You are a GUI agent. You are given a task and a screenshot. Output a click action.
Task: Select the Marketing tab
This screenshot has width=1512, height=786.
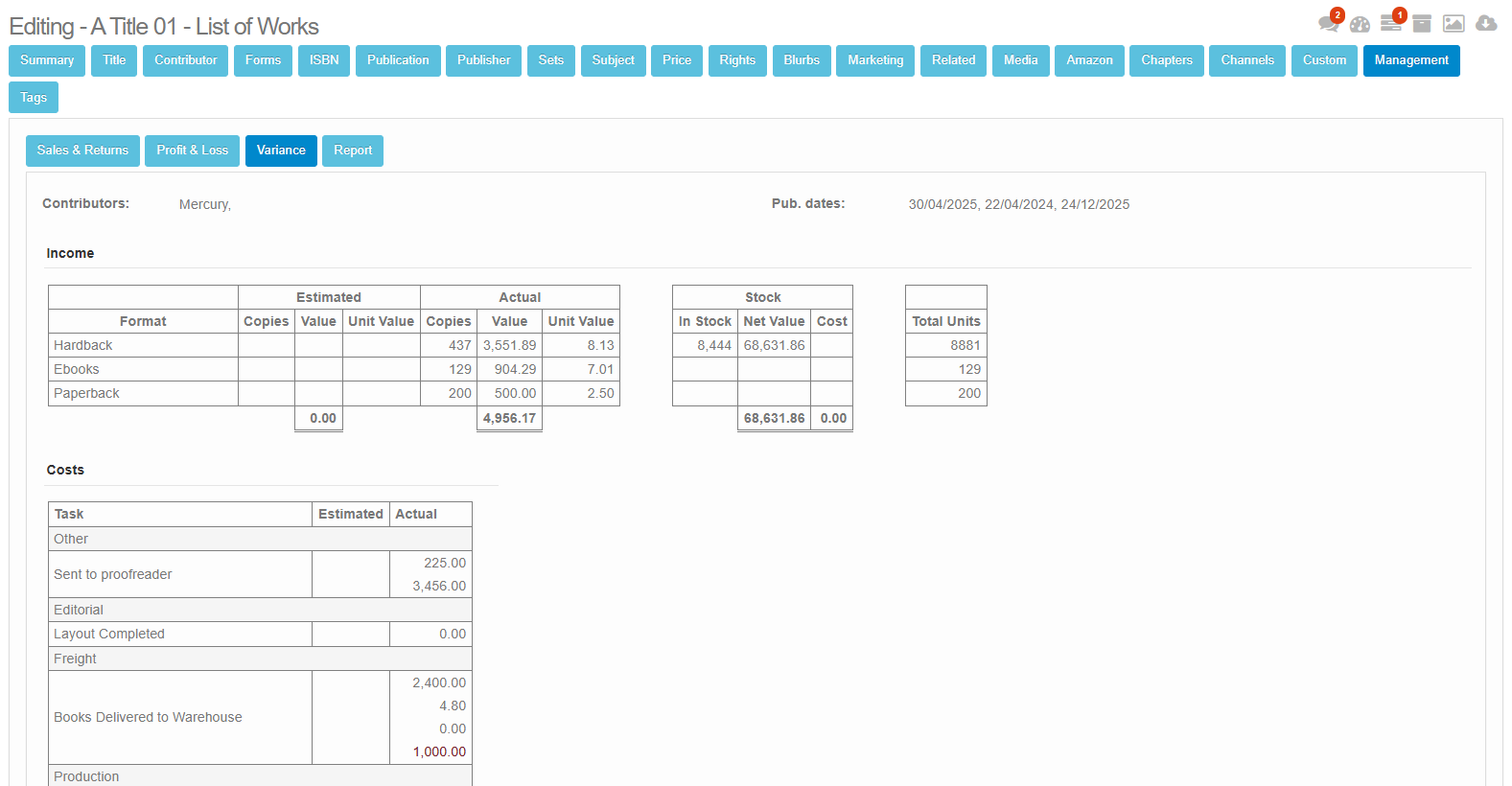pos(875,60)
